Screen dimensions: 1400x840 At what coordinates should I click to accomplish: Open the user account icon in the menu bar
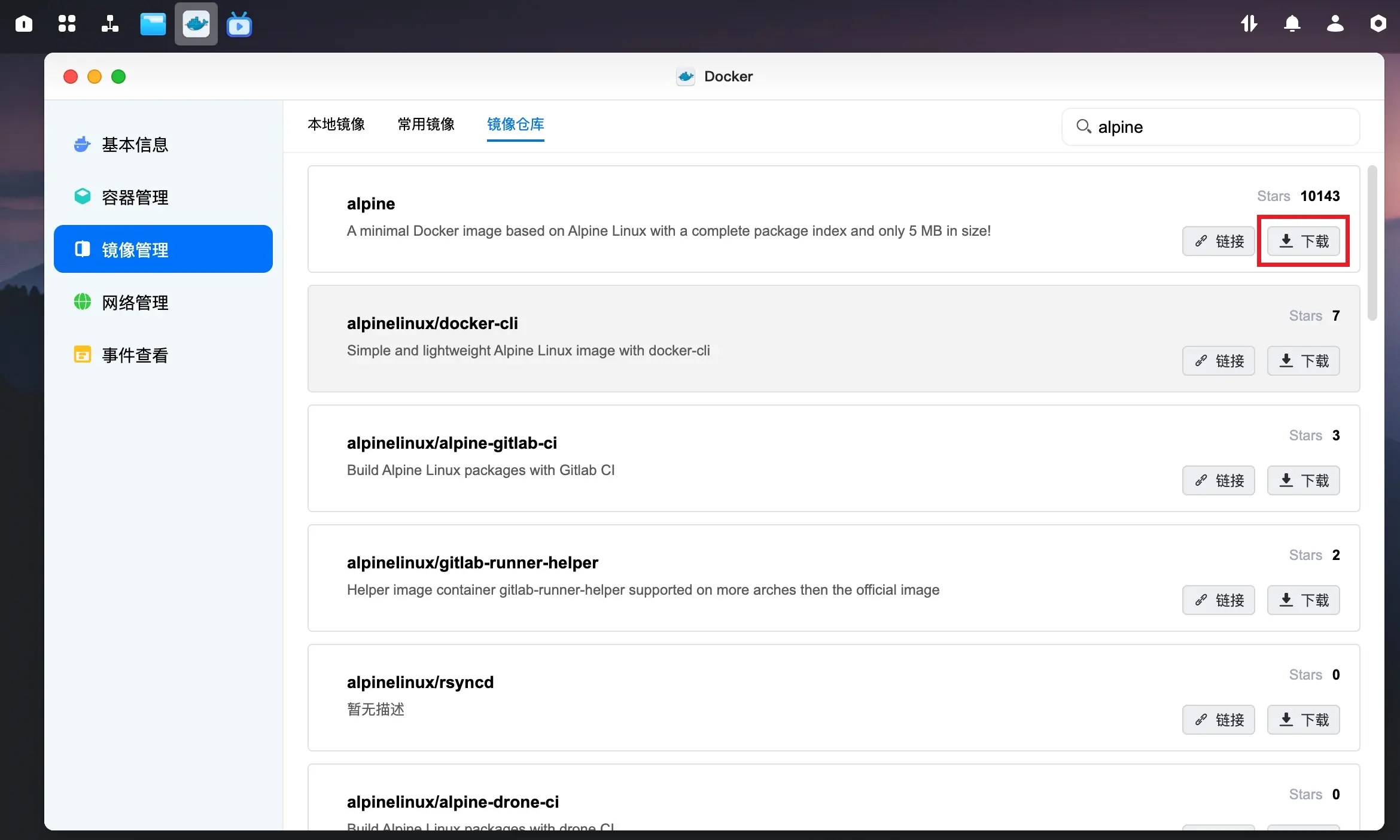pos(1335,24)
